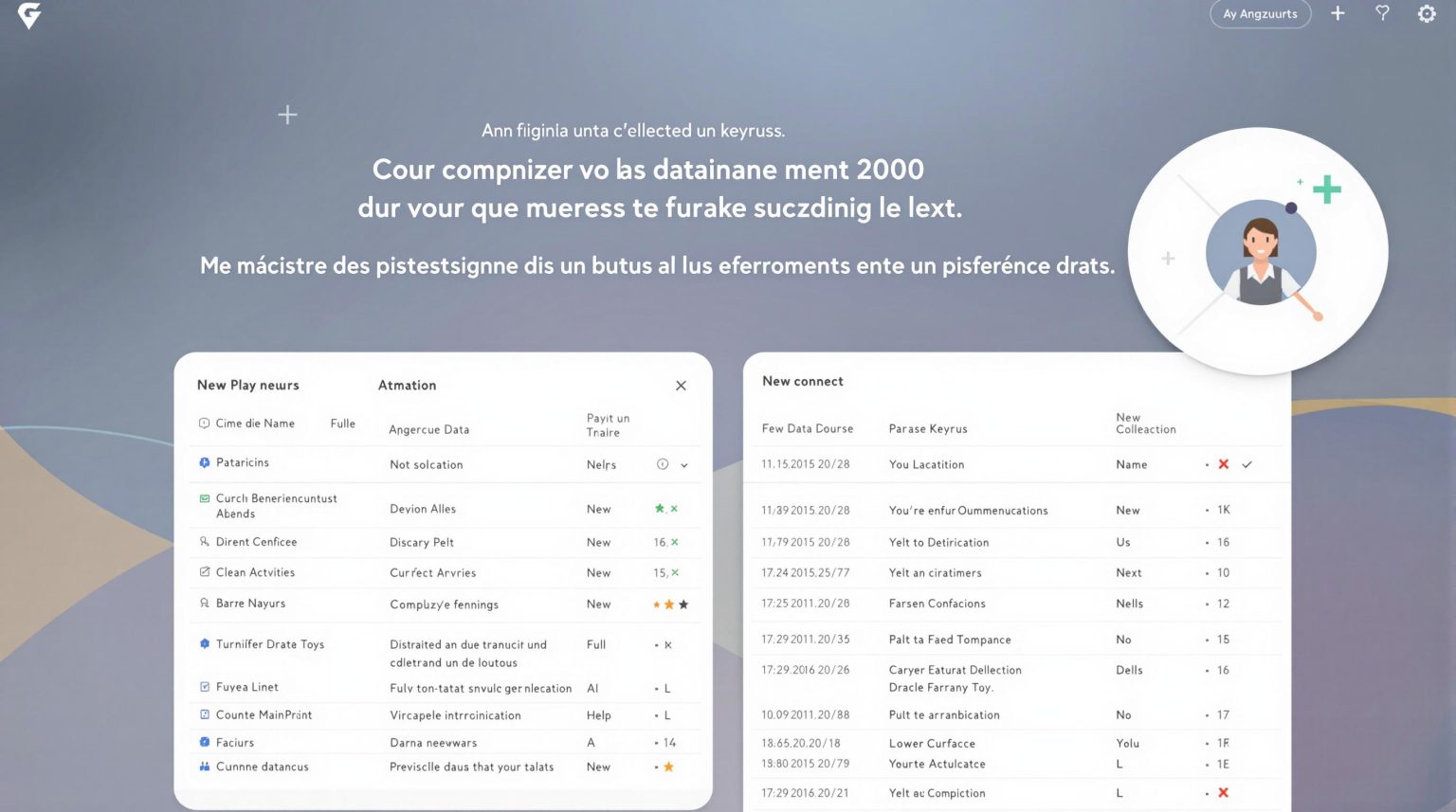Select the date 17.24 2015.25/77
The height and width of the screenshot is (812, 1456).
click(x=806, y=572)
